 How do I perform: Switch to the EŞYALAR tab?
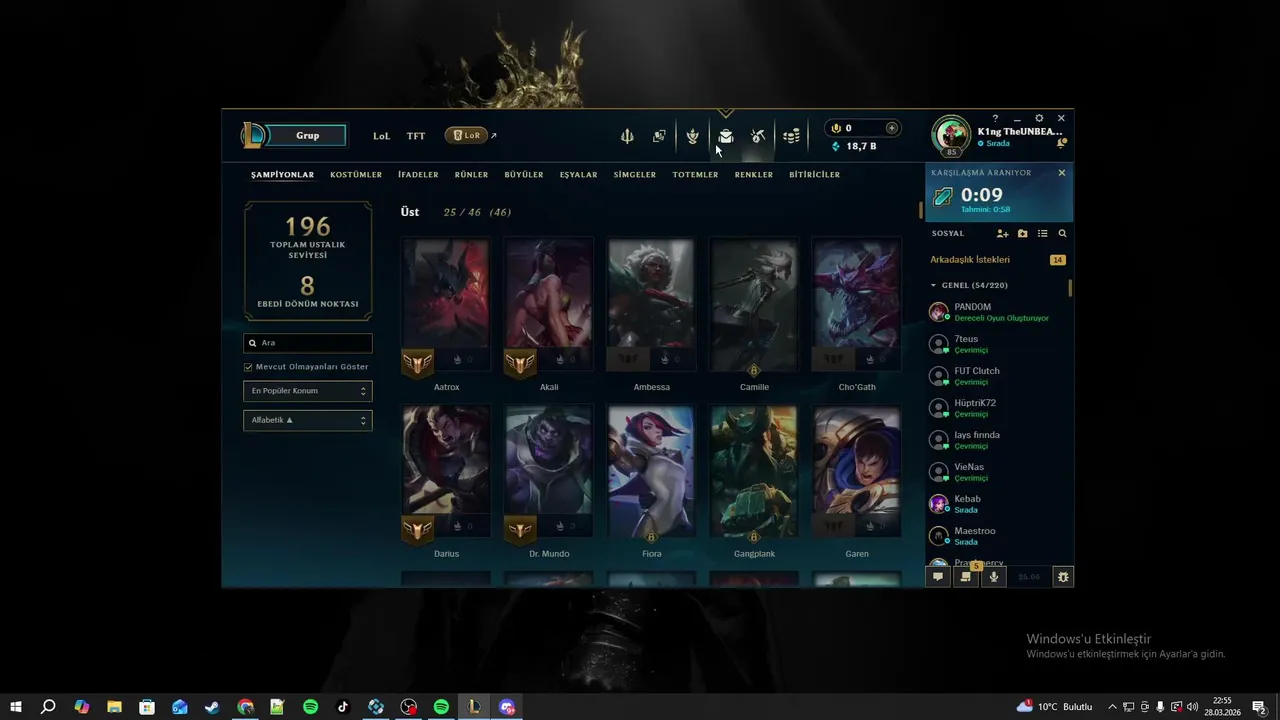pyautogui.click(x=578, y=175)
